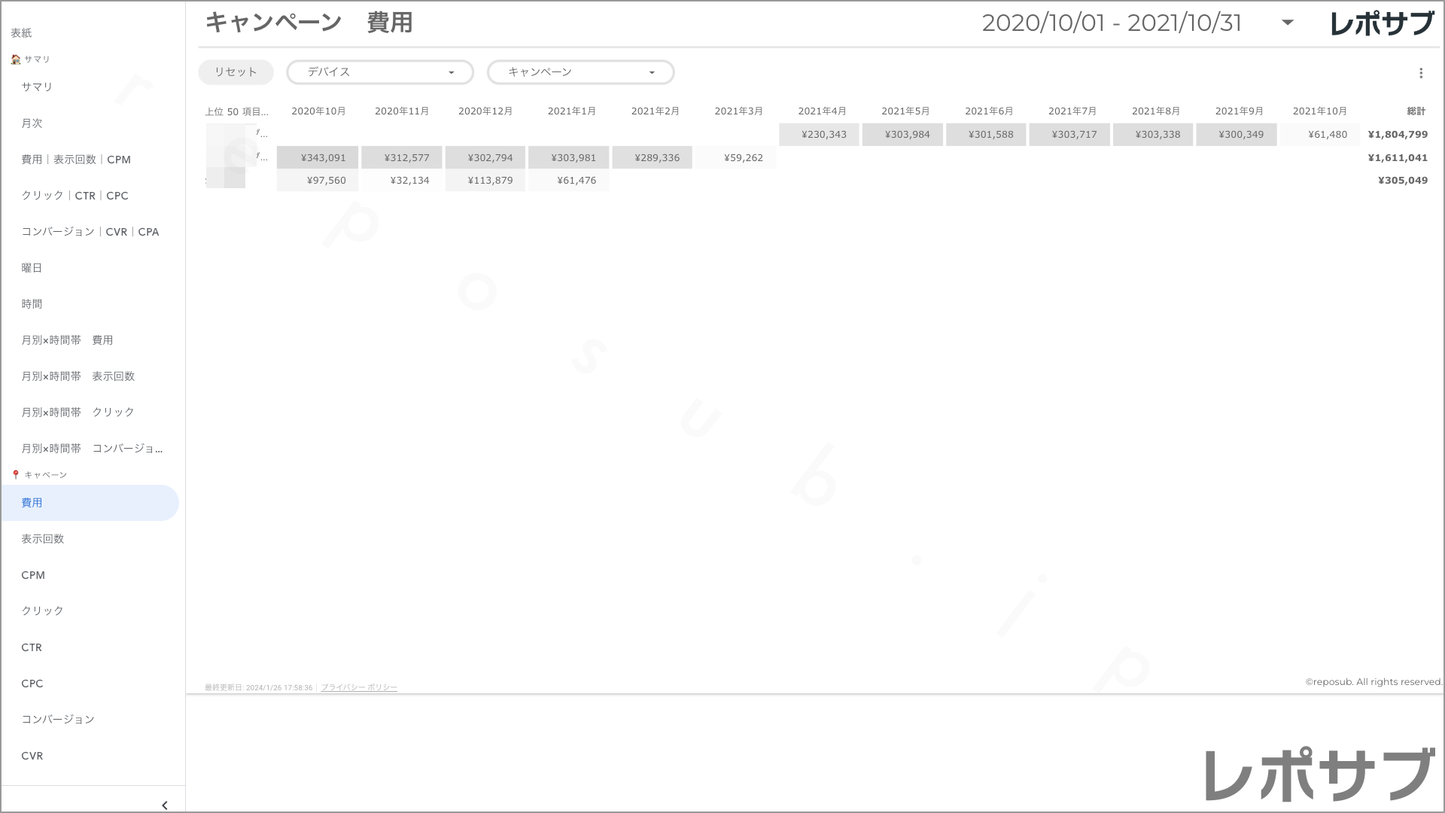Open the デバイス filter dropdown

pos(380,72)
